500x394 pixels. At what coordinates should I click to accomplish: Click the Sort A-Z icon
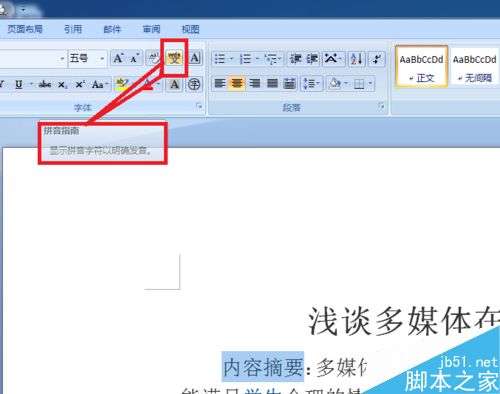pyautogui.click(x=357, y=59)
